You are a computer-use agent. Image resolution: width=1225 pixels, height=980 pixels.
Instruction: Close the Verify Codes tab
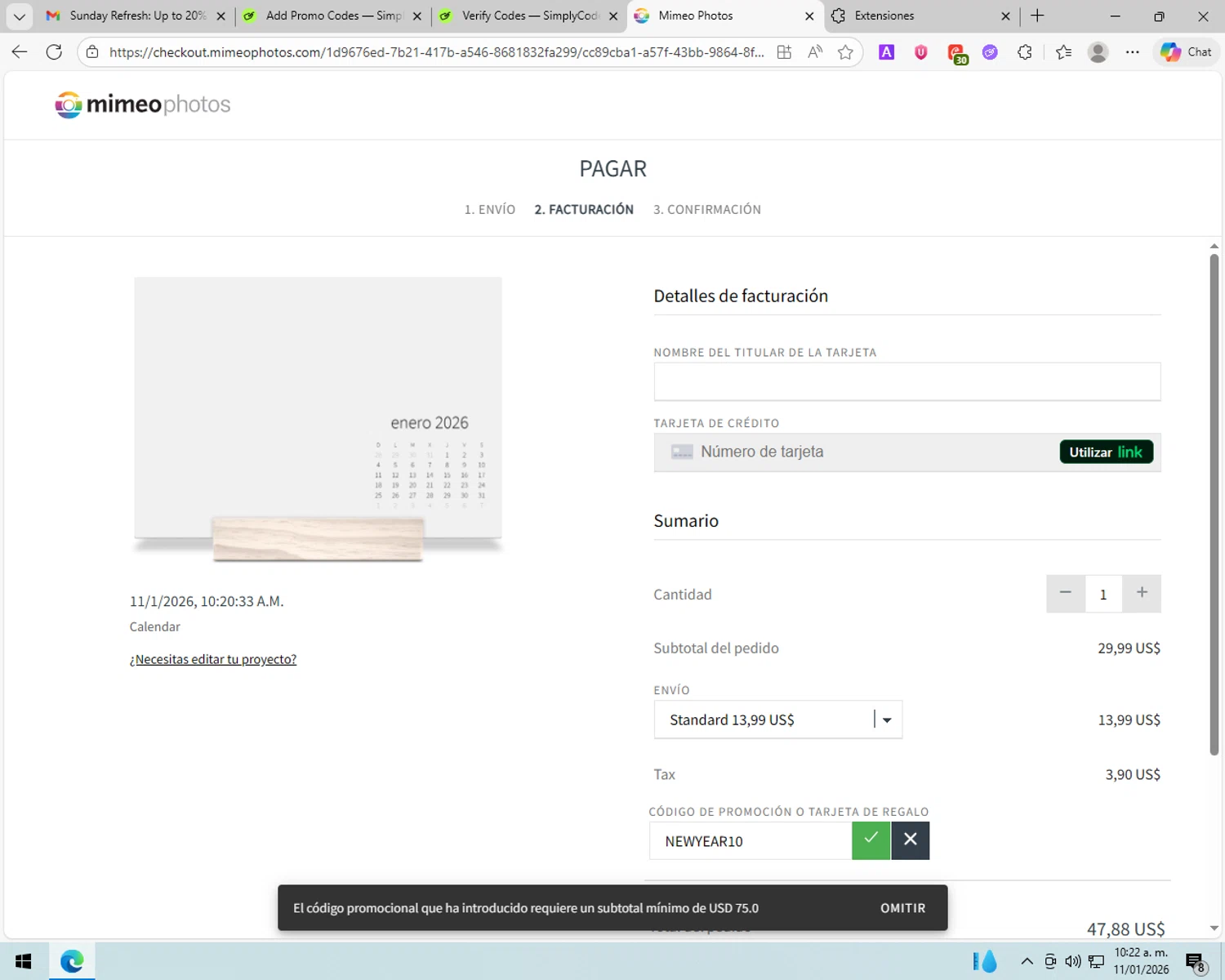(613, 16)
